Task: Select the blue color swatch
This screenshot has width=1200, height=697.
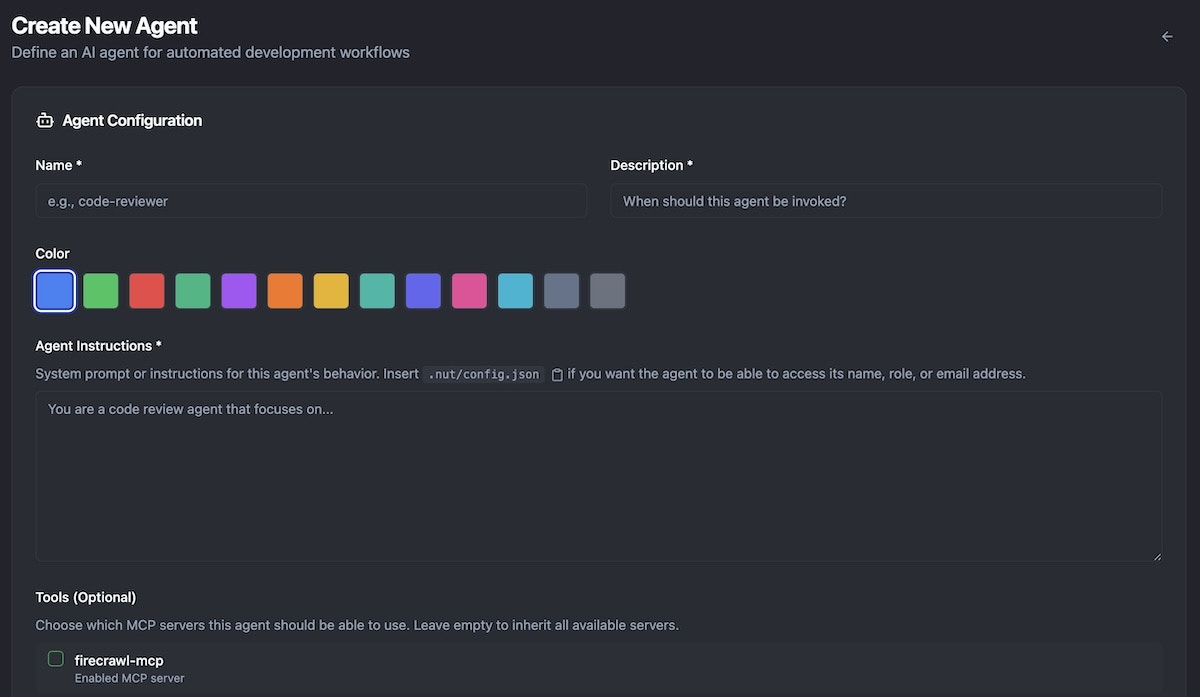Action: [54, 291]
